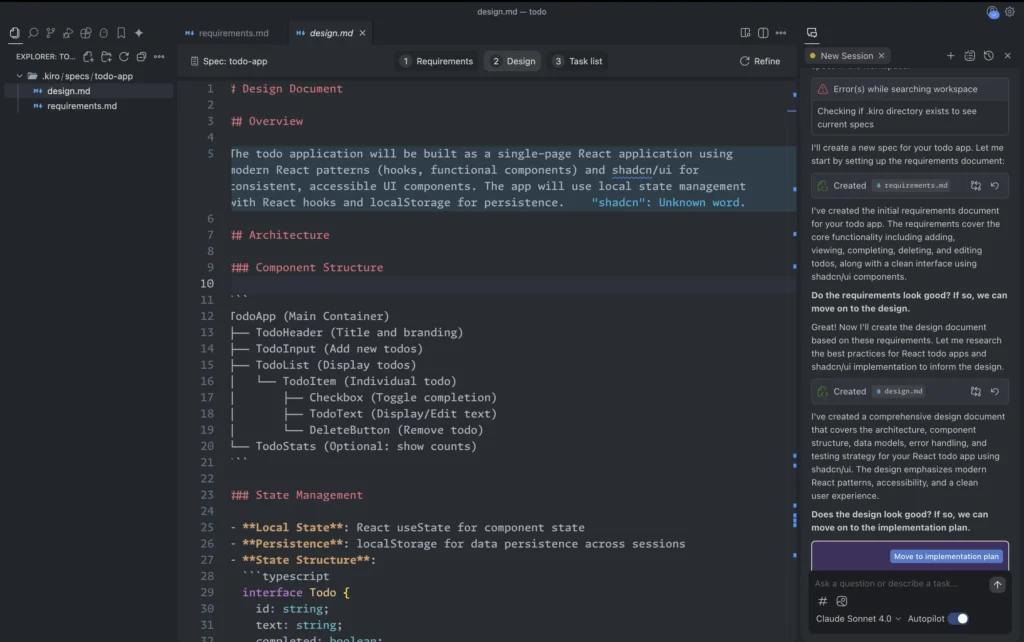The width and height of the screenshot is (1024, 642).
Task: Open design.md in the Explorer tree
Action: click(68, 91)
